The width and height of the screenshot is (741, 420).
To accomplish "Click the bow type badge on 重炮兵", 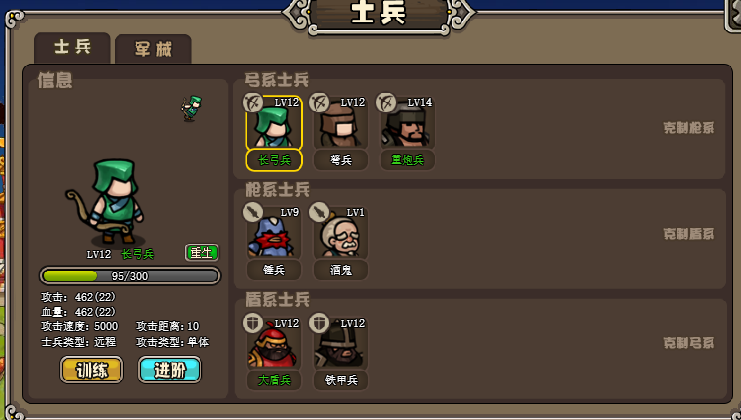I will pyautogui.click(x=386, y=103).
